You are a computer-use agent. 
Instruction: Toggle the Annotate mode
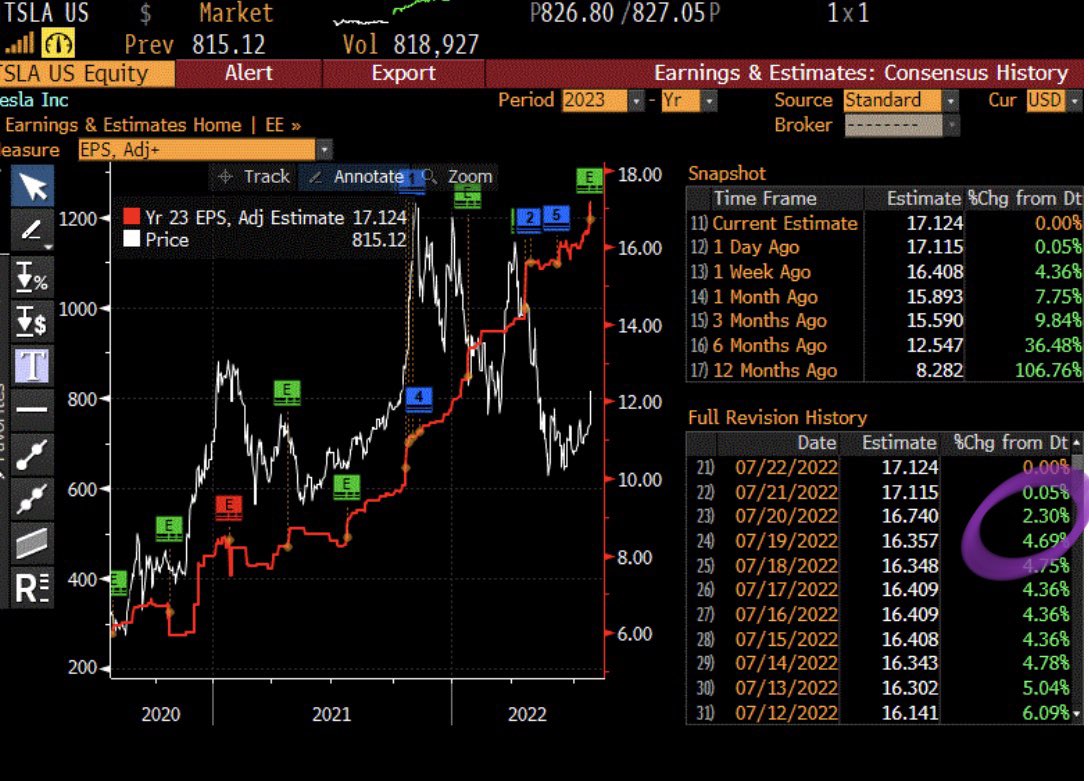click(x=357, y=176)
